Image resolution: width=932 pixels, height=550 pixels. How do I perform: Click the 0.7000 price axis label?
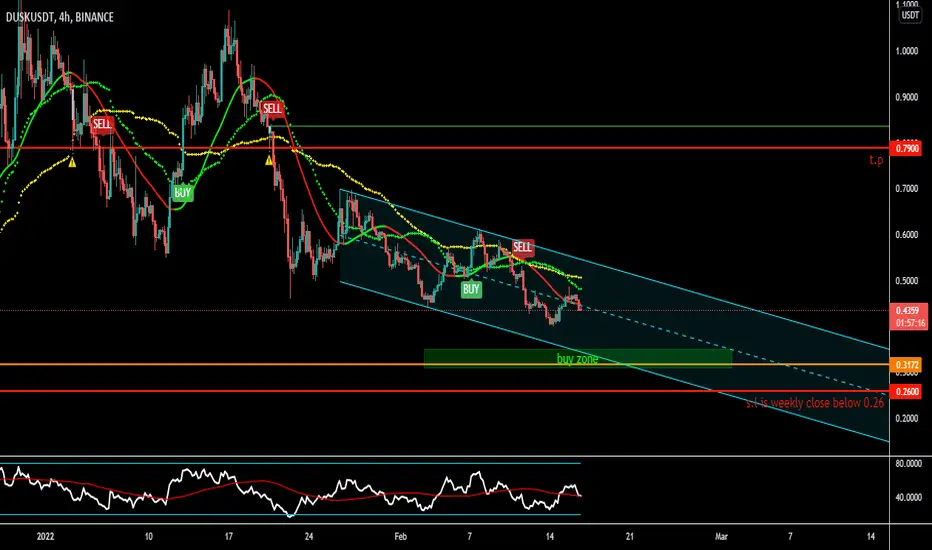pos(907,189)
